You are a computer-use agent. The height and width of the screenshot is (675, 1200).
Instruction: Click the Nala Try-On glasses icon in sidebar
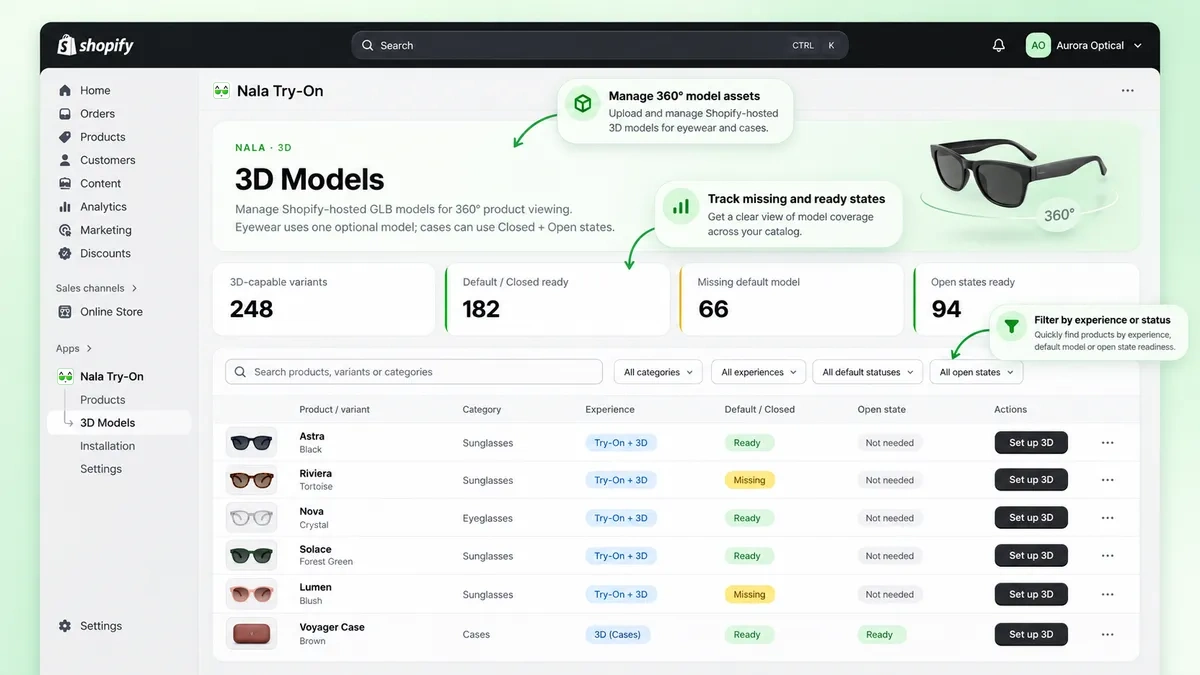coord(65,377)
